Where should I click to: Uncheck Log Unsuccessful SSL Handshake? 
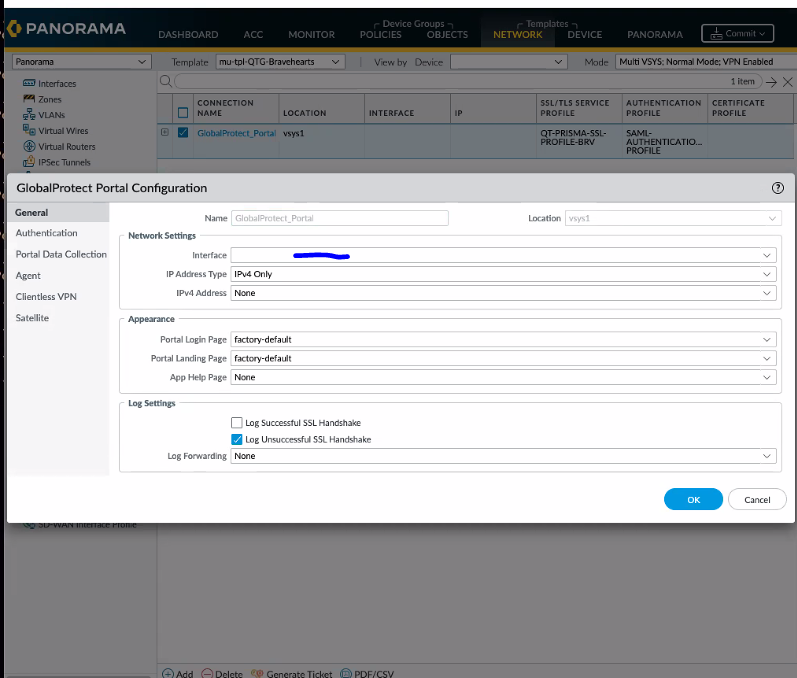(x=236, y=439)
